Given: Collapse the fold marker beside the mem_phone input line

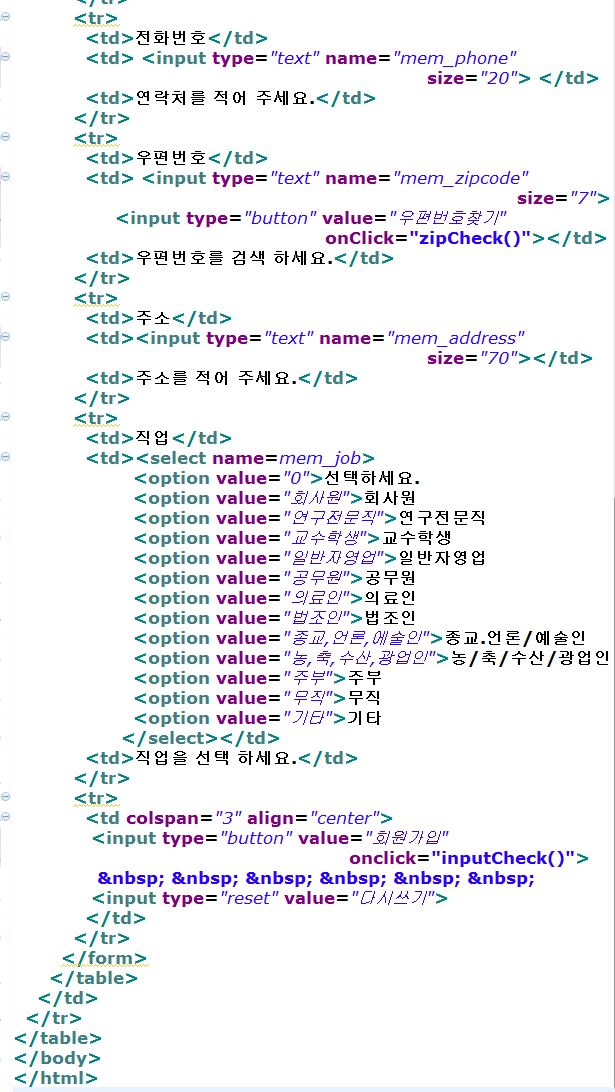Looking at the screenshot, I should (5, 57).
